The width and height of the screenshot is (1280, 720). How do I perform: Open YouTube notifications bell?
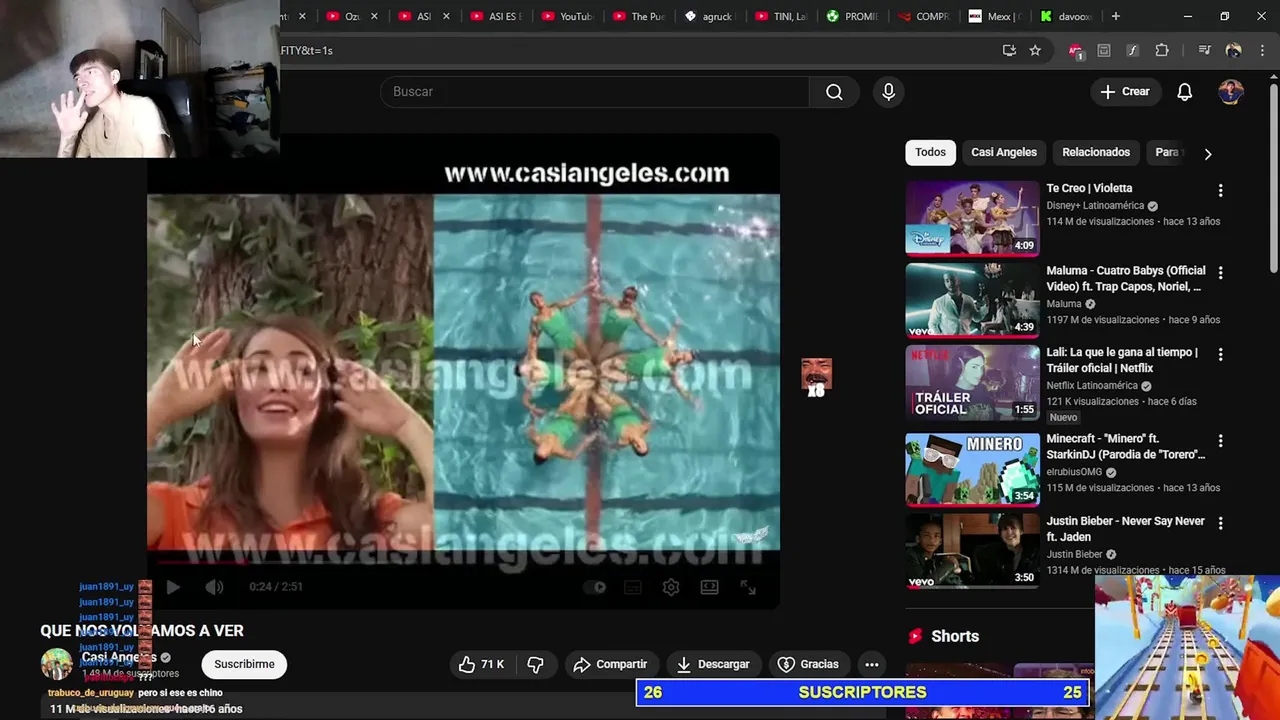[x=1184, y=92]
